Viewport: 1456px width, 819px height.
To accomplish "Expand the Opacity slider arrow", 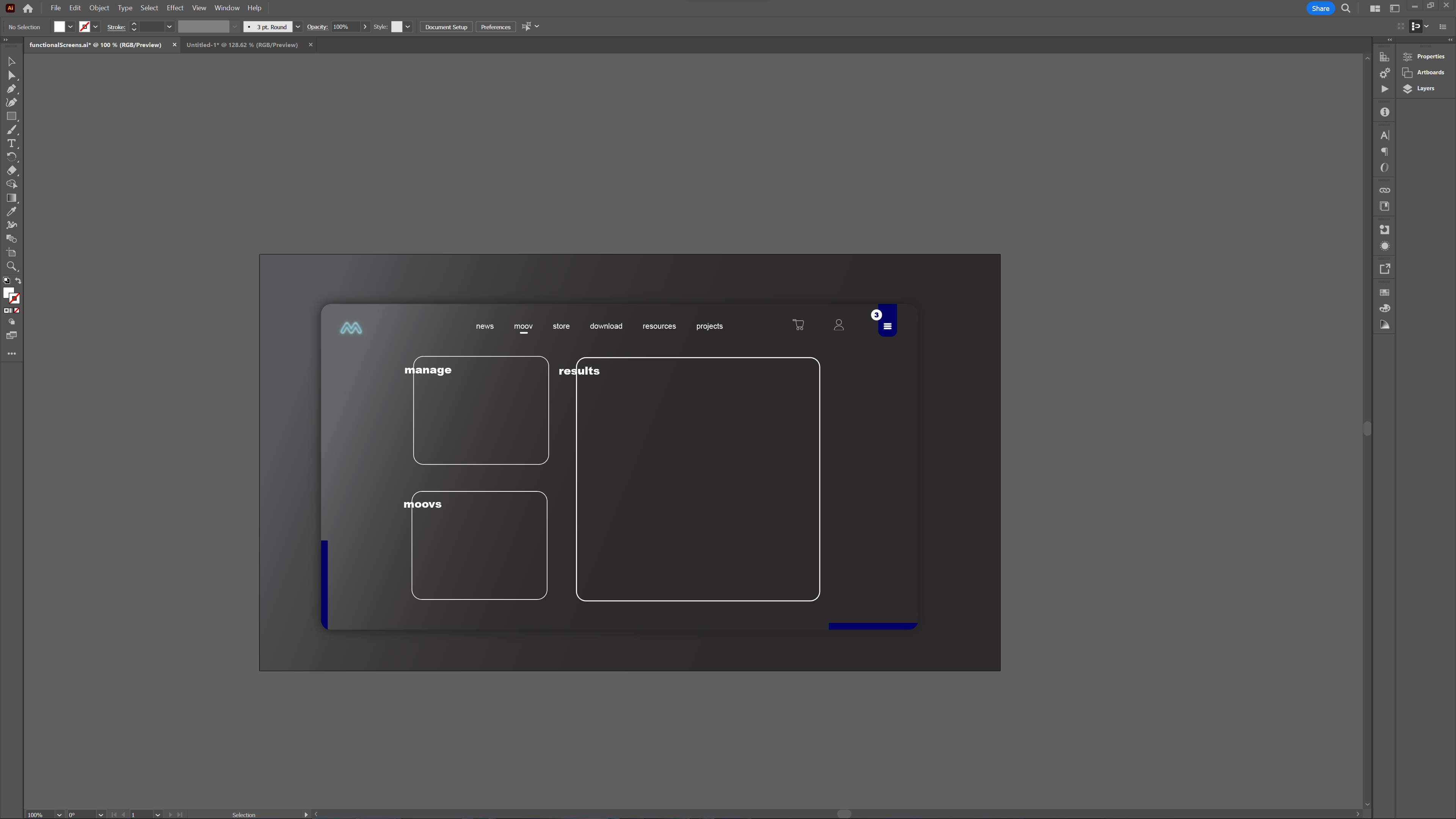I will pos(365,27).
